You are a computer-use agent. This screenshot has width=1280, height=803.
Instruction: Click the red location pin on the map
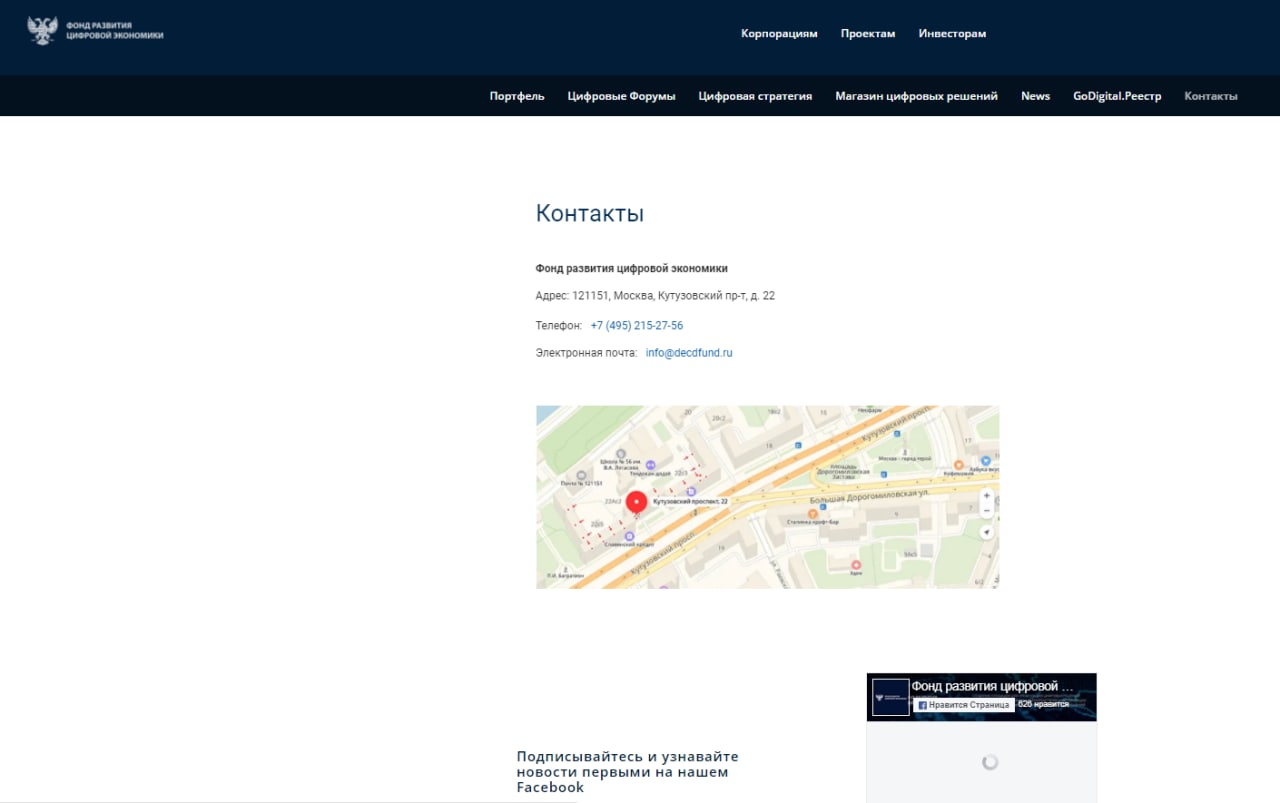pyautogui.click(x=636, y=503)
